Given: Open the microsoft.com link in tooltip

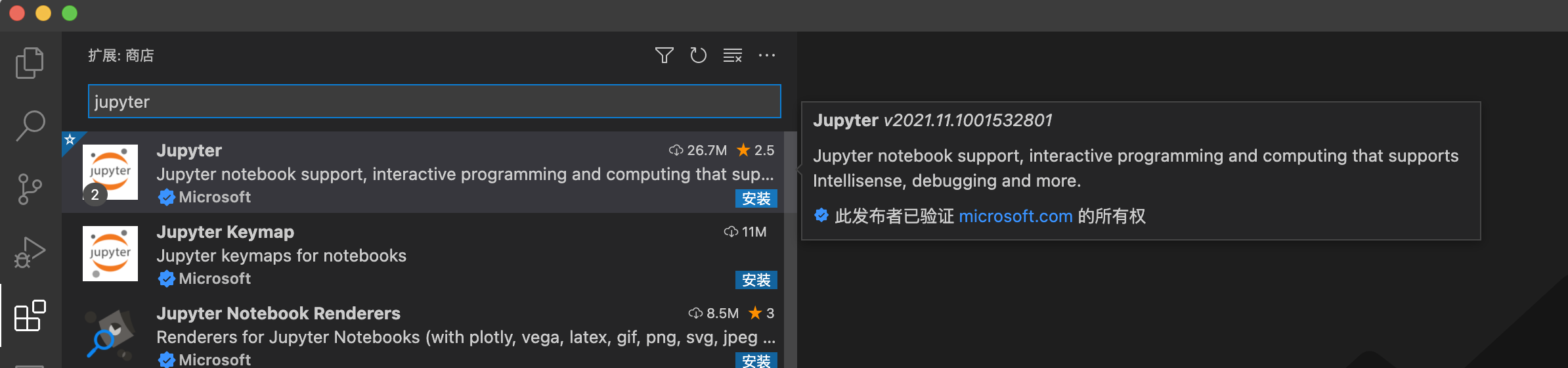Looking at the screenshot, I should click(x=1015, y=216).
